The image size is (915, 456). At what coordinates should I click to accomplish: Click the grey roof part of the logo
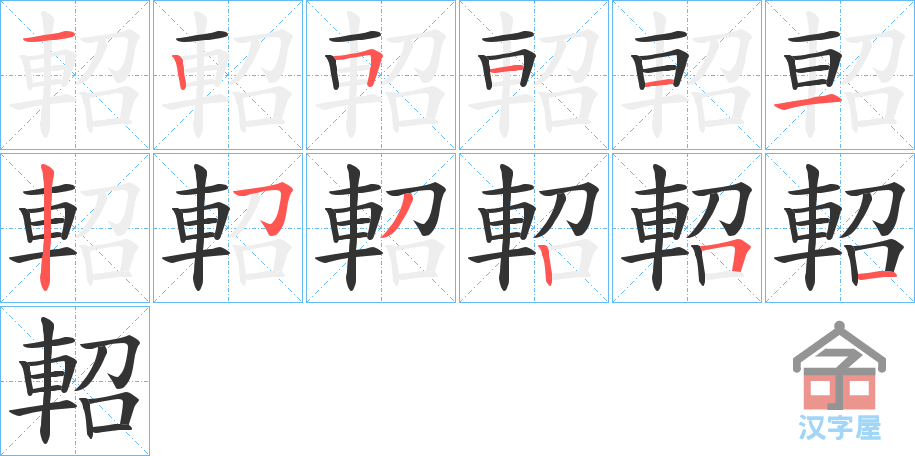click(x=839, y=346)
